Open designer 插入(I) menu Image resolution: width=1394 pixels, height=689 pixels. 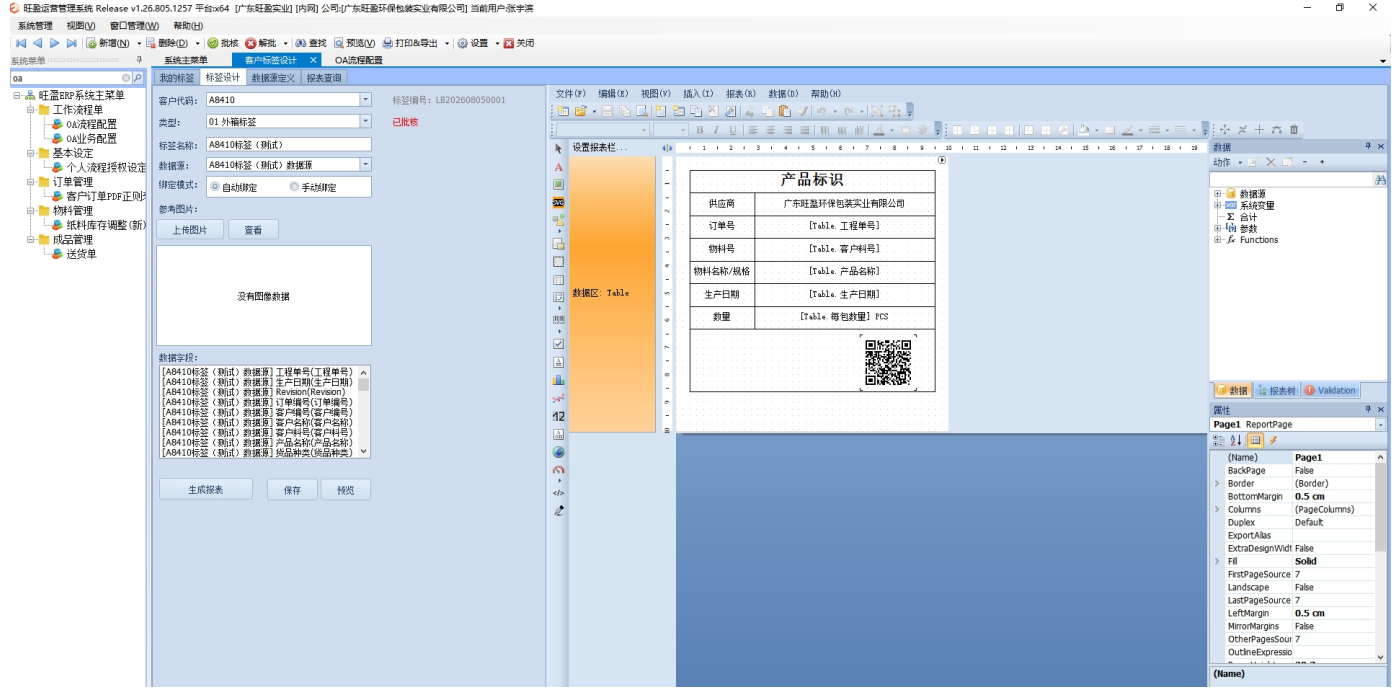coord(698,94)
